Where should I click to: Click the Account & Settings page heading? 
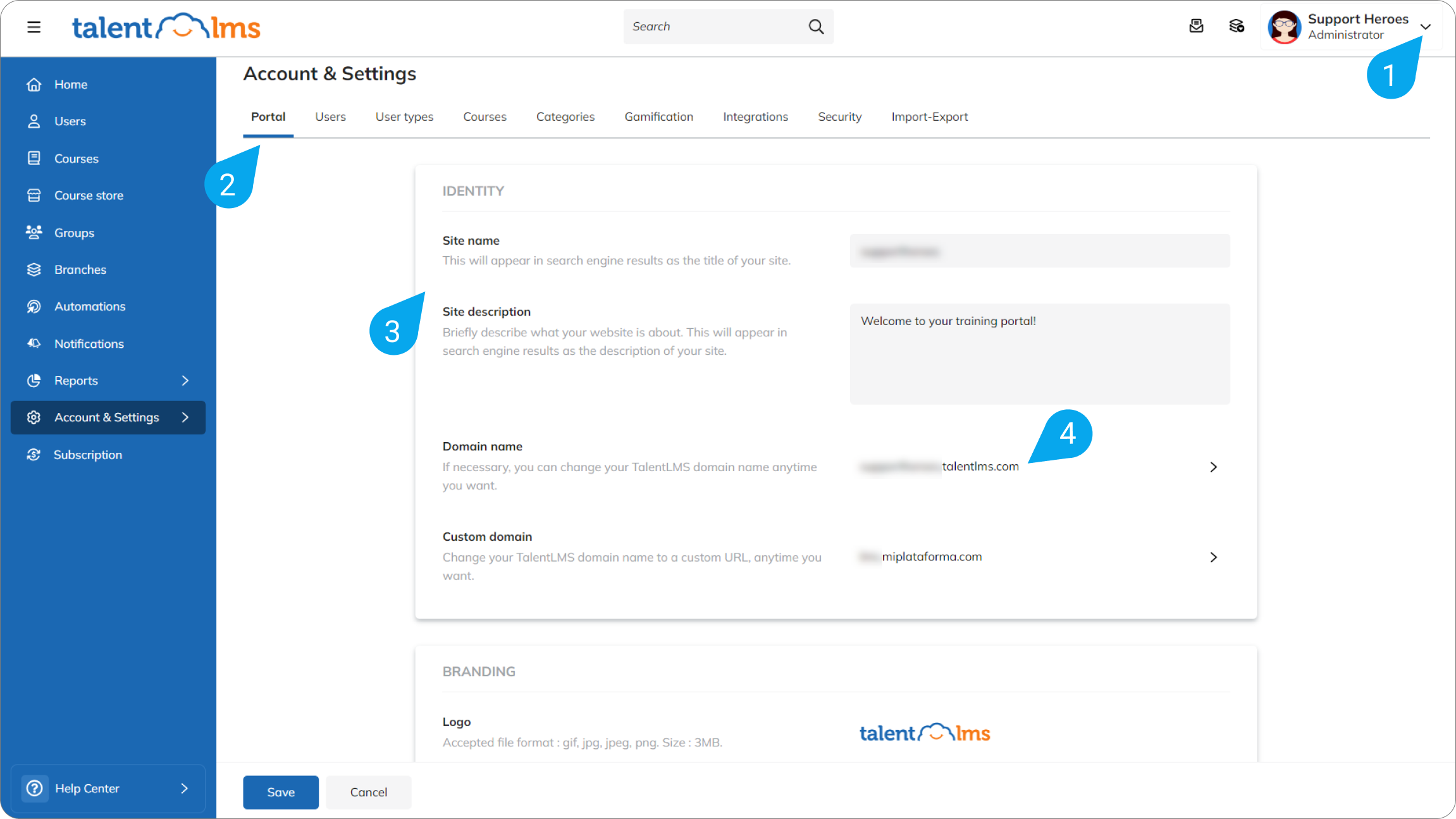coord(330,74)
